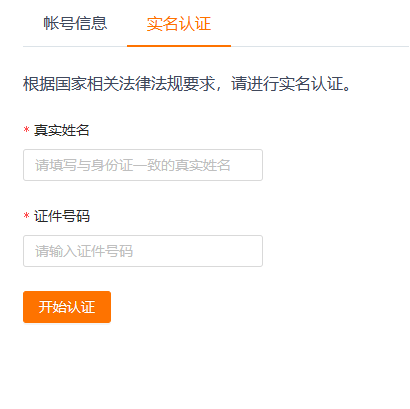The image size is (410, 409).
Task: Click the red asterisk beside 真实姓名
Action: coord(27,130)
